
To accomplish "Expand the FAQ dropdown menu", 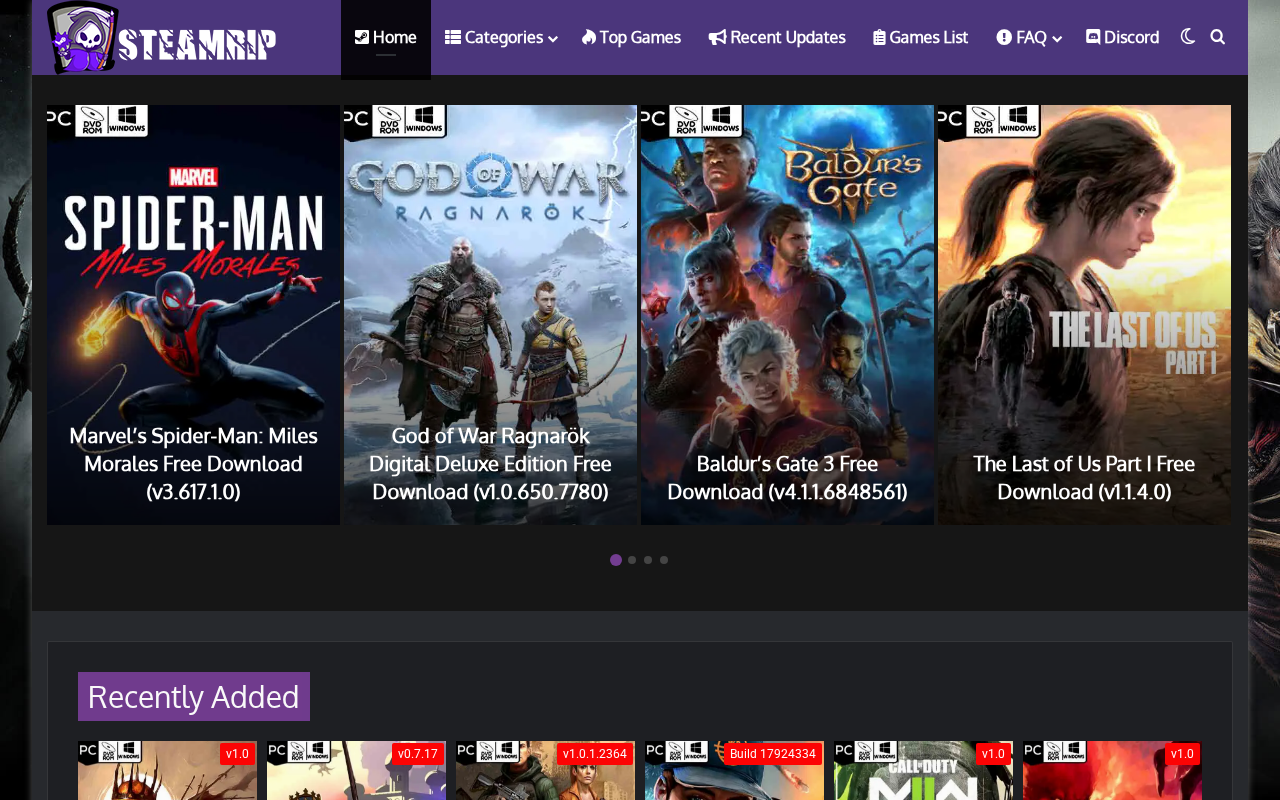I will tap(1028, 38).
